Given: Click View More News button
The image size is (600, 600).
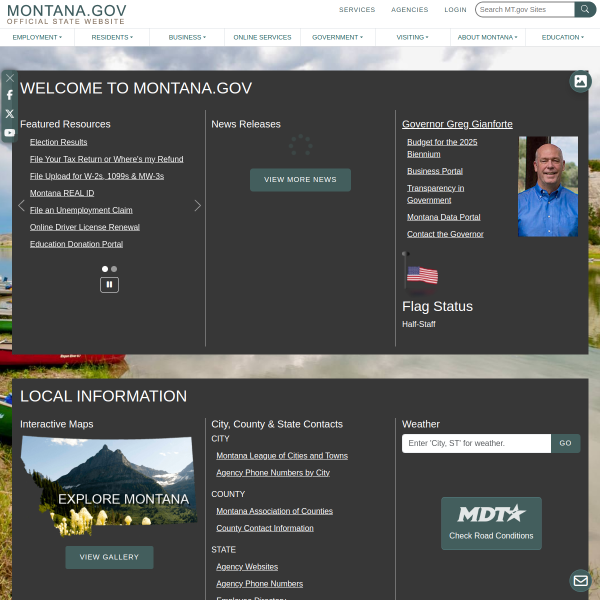Looking at the screenshot, I should [300, 180].
